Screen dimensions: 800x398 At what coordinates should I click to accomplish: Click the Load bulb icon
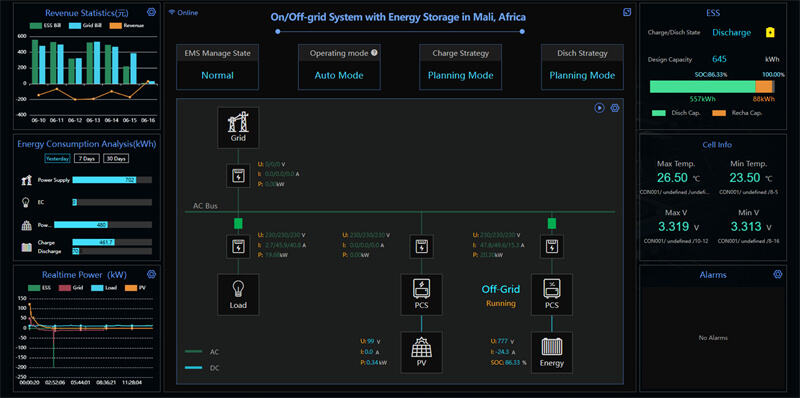[x=238, y=294]
